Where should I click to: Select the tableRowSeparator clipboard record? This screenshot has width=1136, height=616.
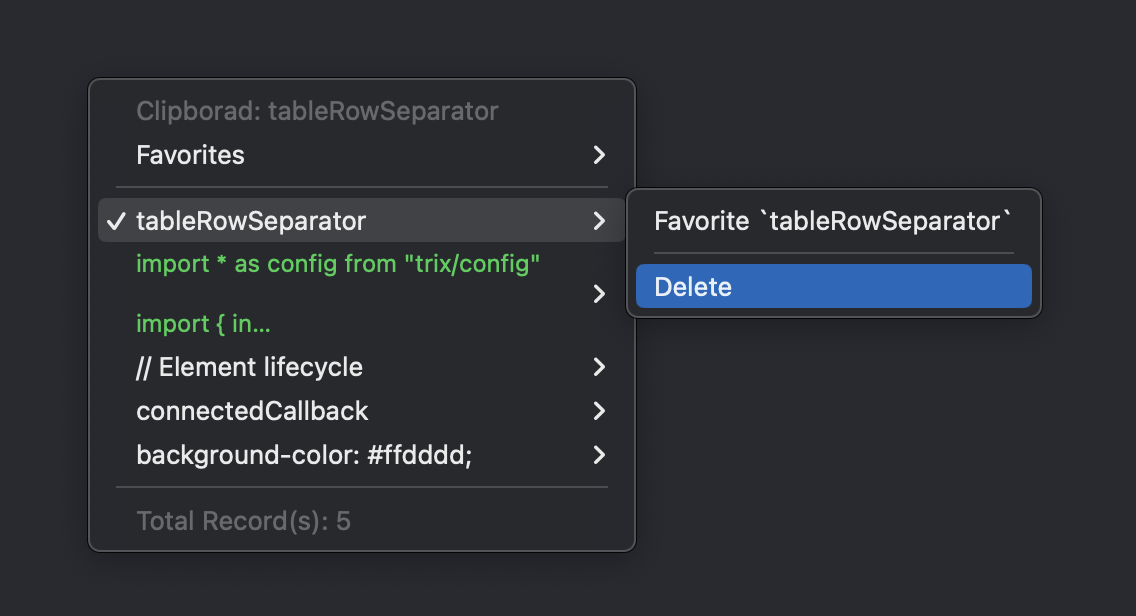[x=251, y=221]
